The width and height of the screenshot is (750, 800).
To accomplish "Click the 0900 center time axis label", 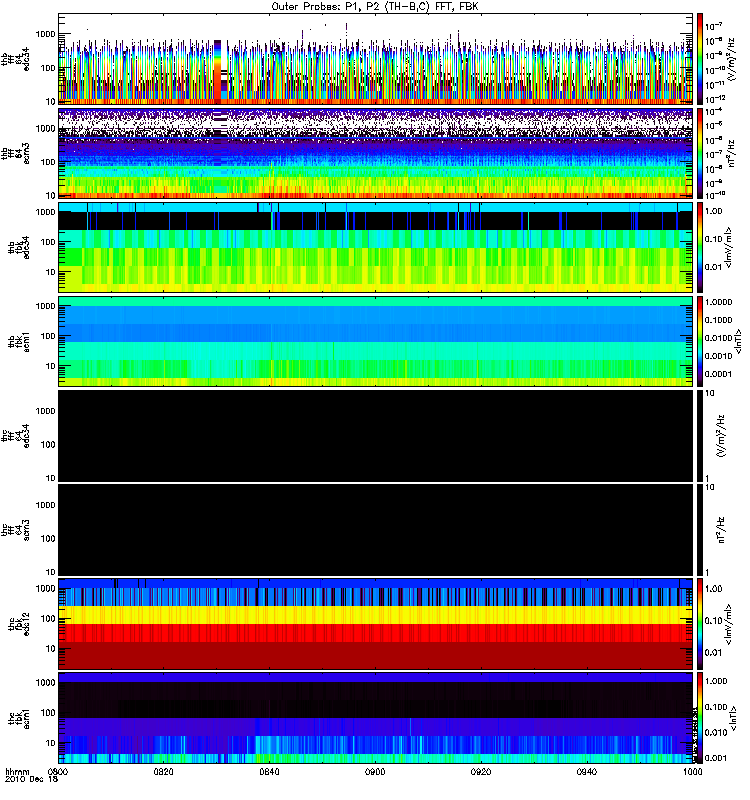I will [x=375, y=771].
